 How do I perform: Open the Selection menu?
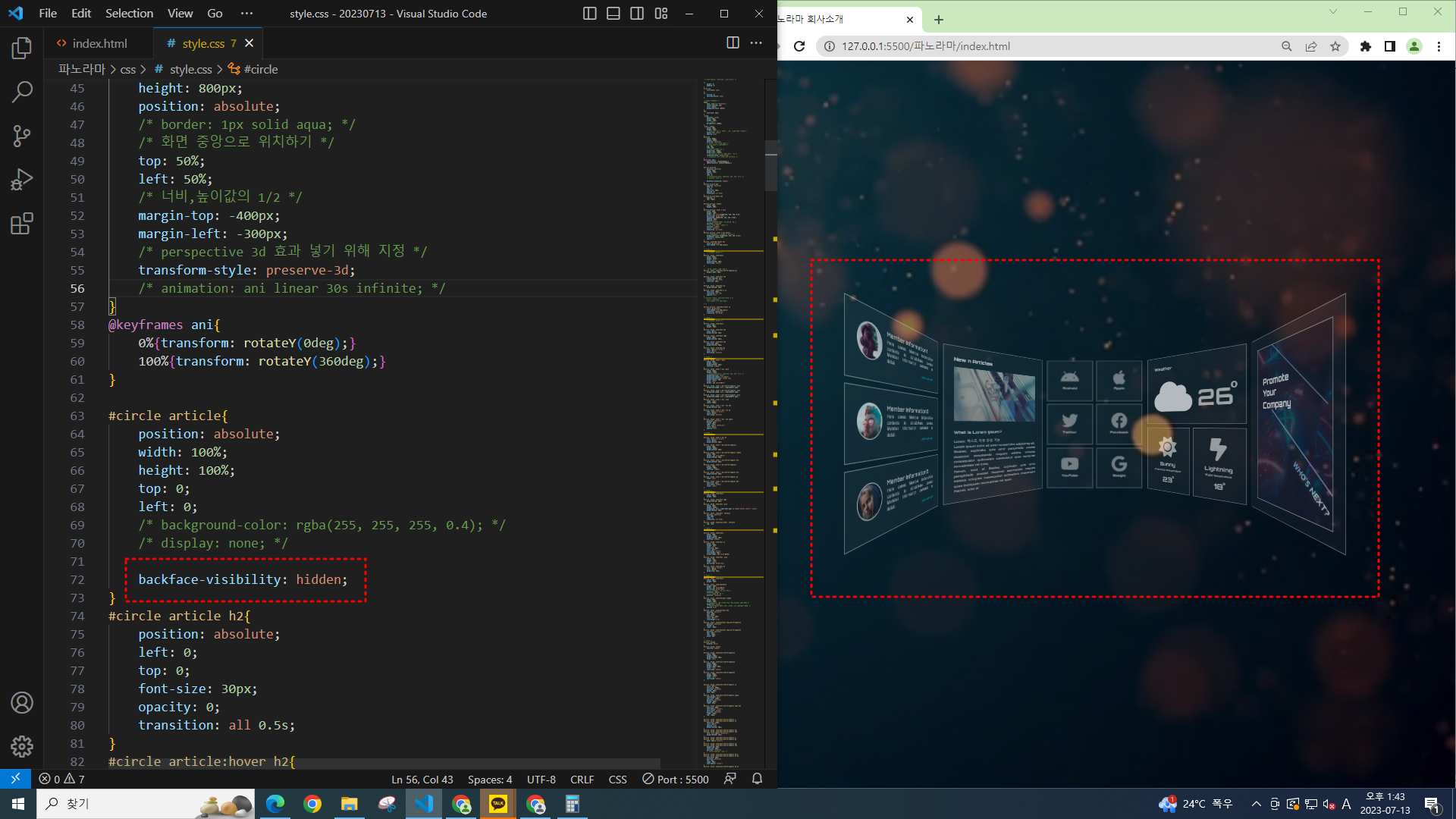(x=129, y=14)
